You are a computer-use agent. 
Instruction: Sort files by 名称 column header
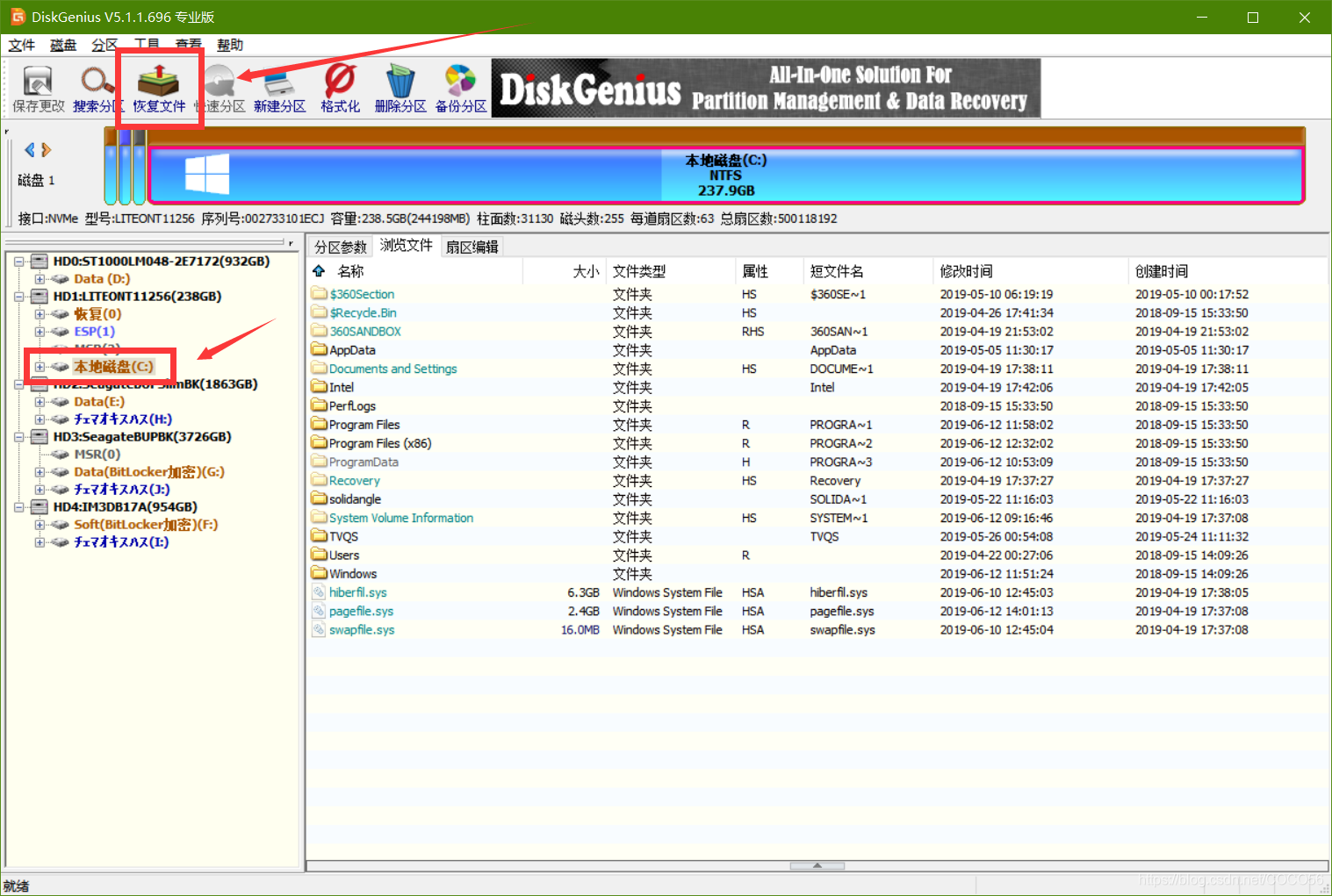[x=415, y=271]
